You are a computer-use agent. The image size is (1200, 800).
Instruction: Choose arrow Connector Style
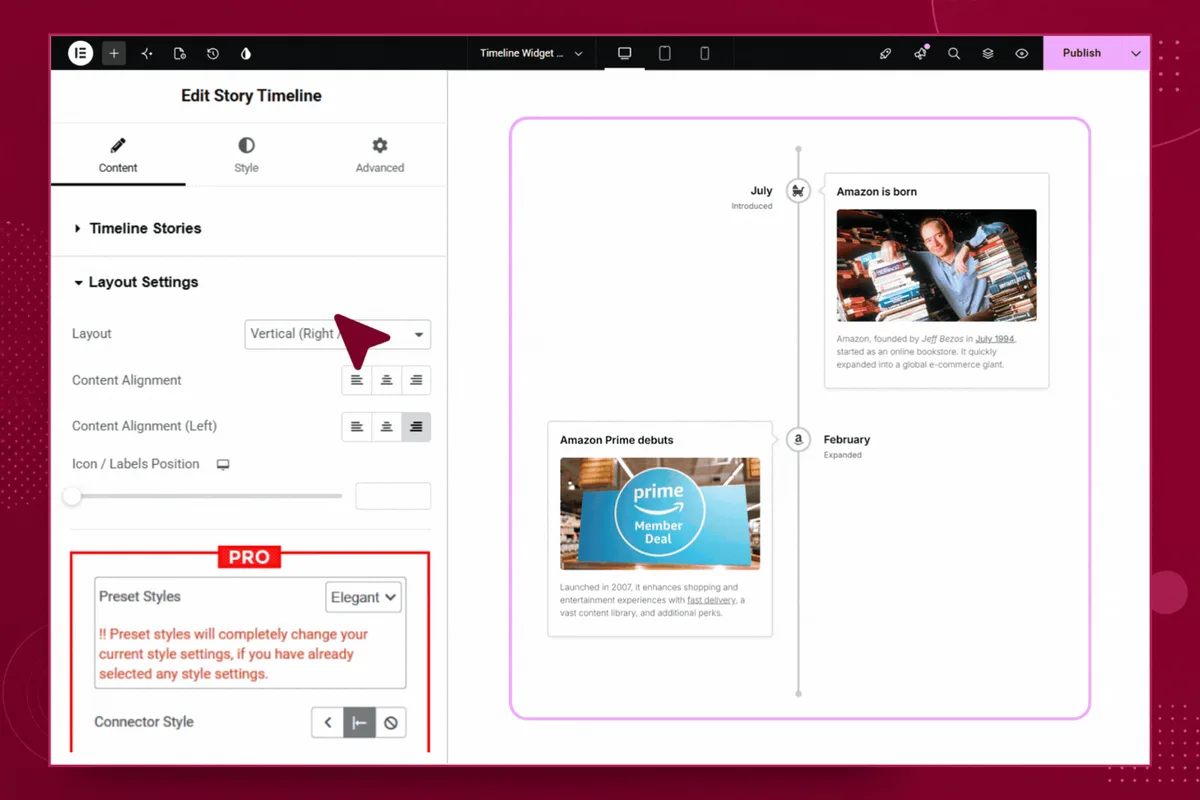[328, 722]
